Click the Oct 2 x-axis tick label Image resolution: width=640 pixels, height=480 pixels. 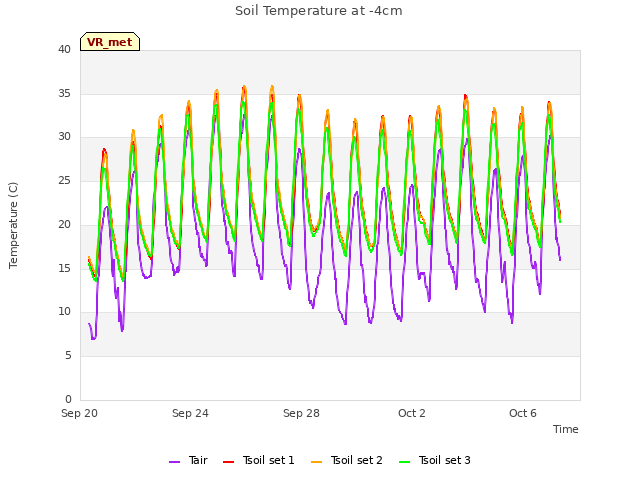tap(412, 413)
